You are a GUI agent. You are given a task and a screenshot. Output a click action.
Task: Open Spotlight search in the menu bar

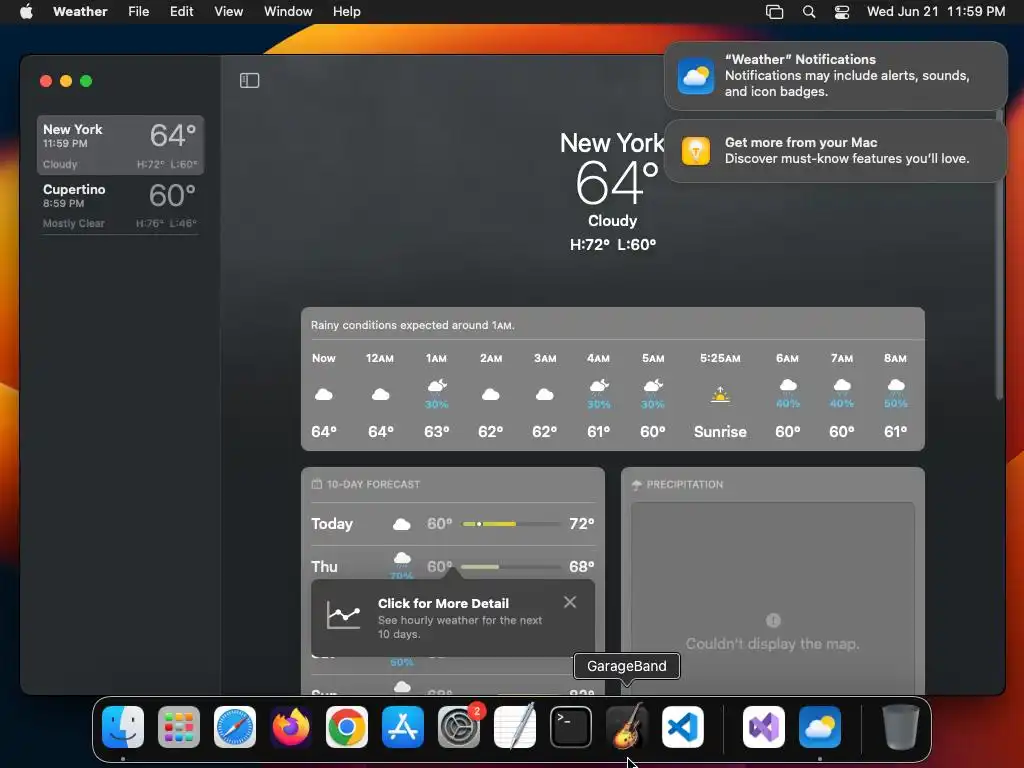click(808, 12)
